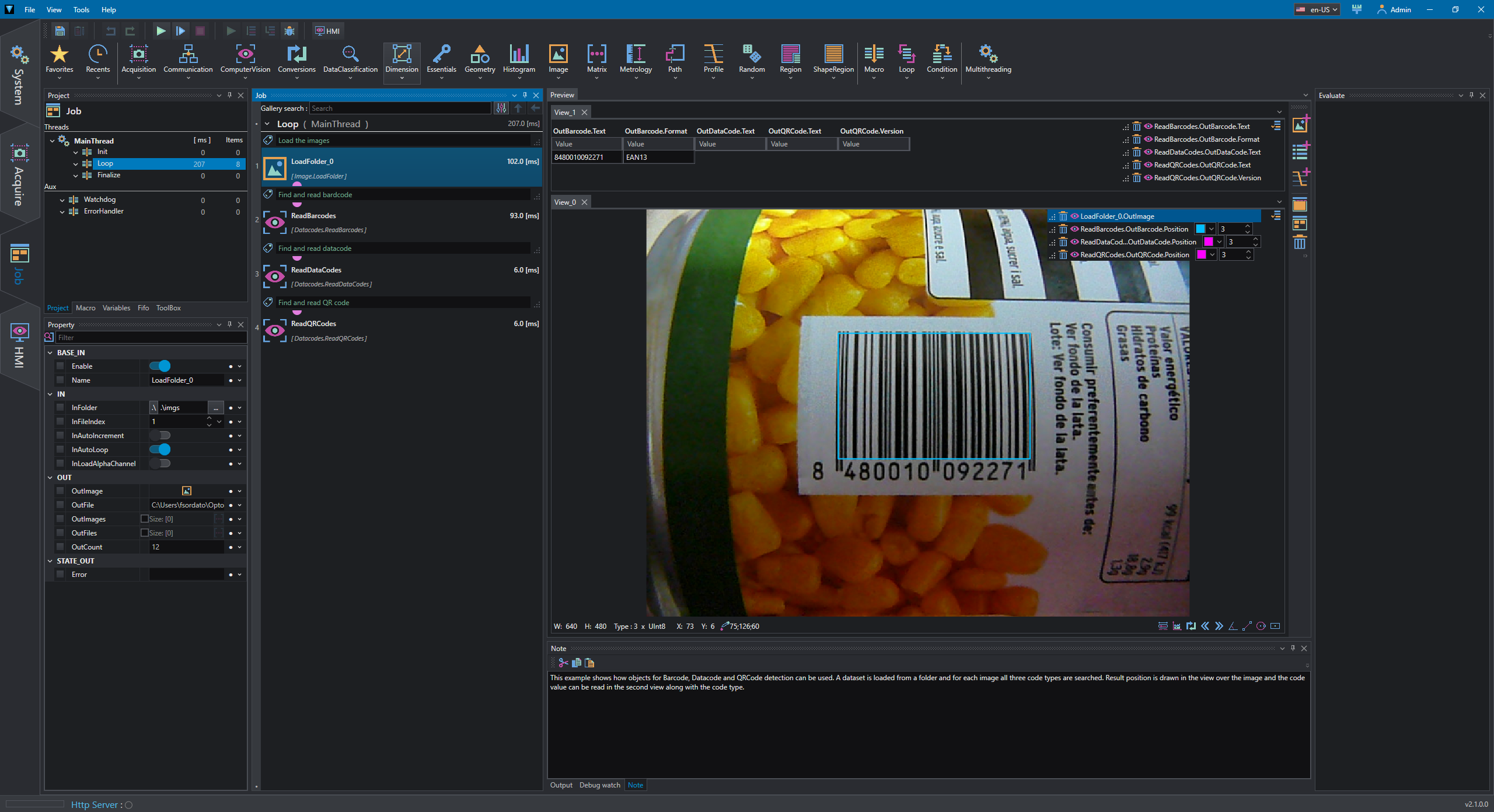Open the en-US language dropdown
The height and width of the screenshot is (812, 1494).
coord(1316,9)
